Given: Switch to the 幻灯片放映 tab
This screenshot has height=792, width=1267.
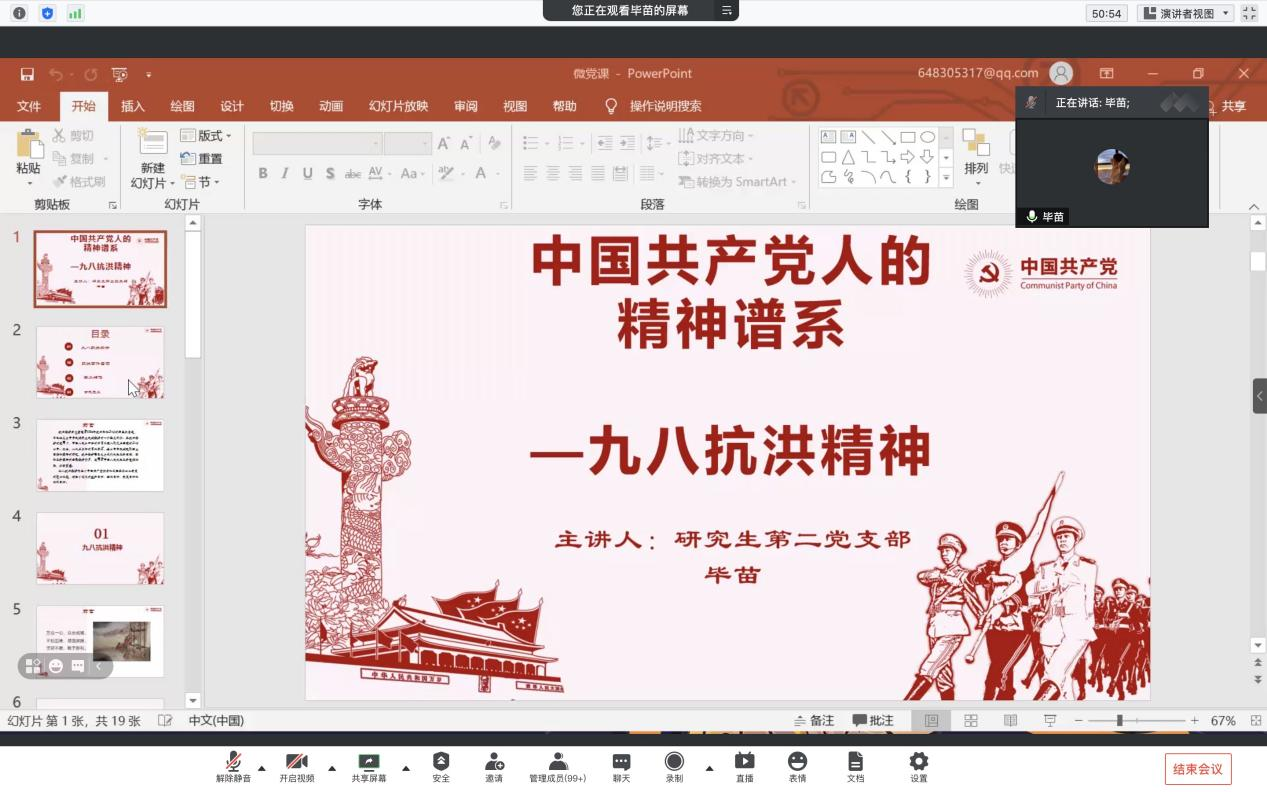Looking at the screenshot, I should tap(398, 106).
